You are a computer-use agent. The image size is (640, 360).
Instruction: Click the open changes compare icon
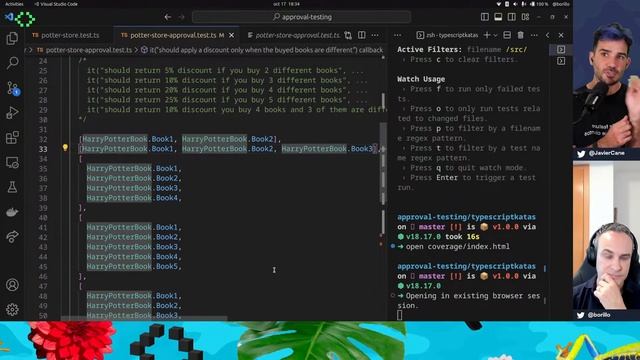[x=348, y=36]
